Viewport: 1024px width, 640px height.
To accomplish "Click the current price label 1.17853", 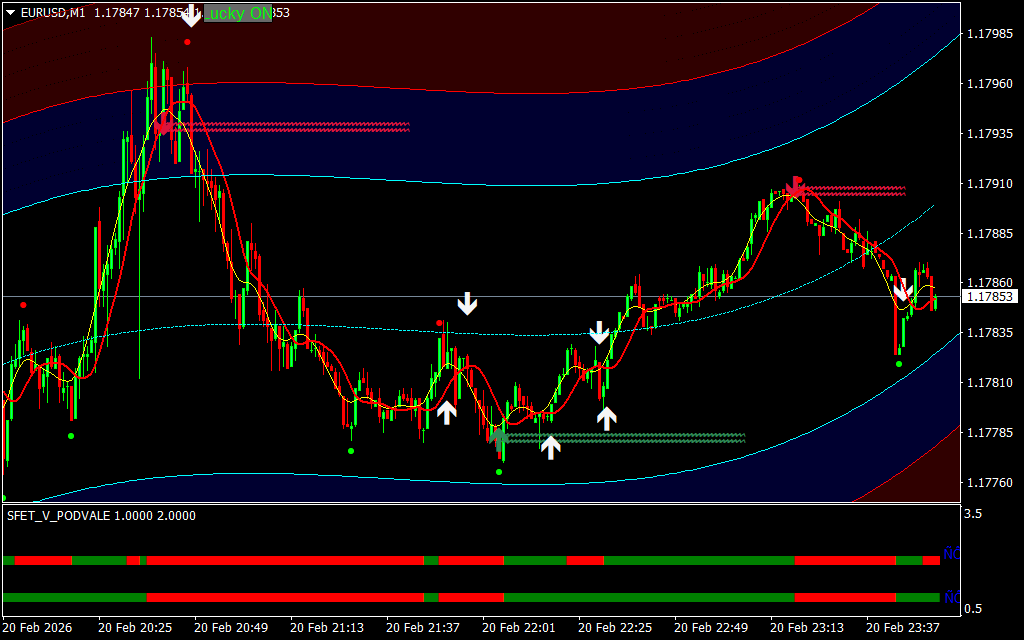I will (988, 297).
